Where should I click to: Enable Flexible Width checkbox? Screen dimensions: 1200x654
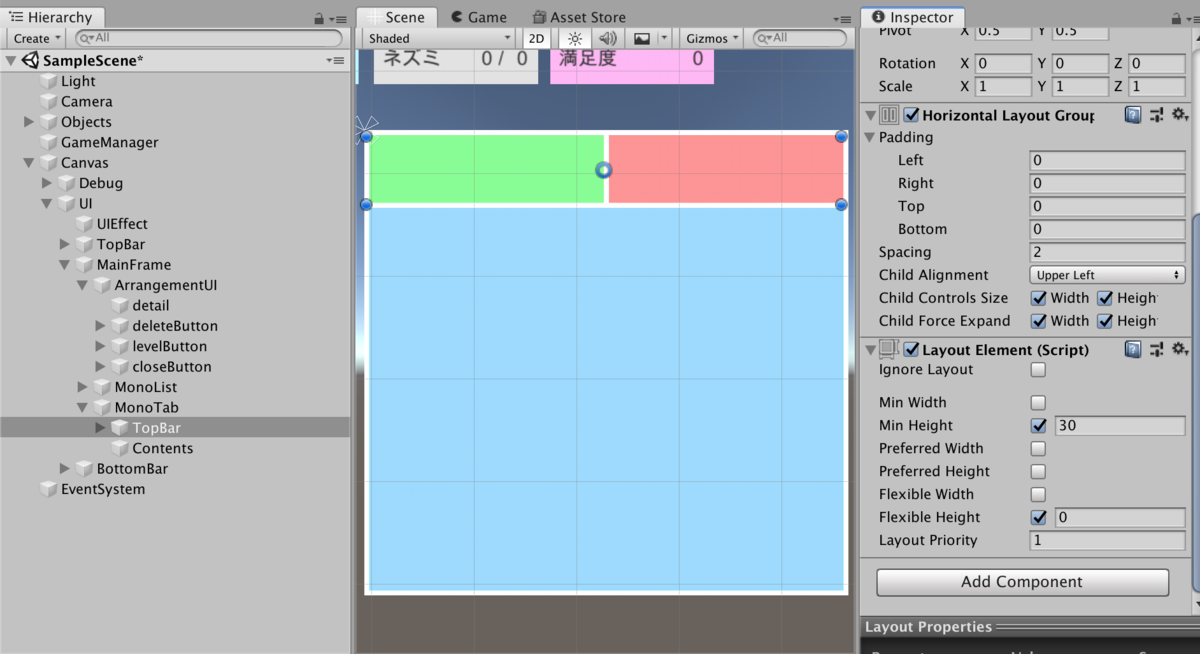pyautogui.click(x=1038, y=494)
